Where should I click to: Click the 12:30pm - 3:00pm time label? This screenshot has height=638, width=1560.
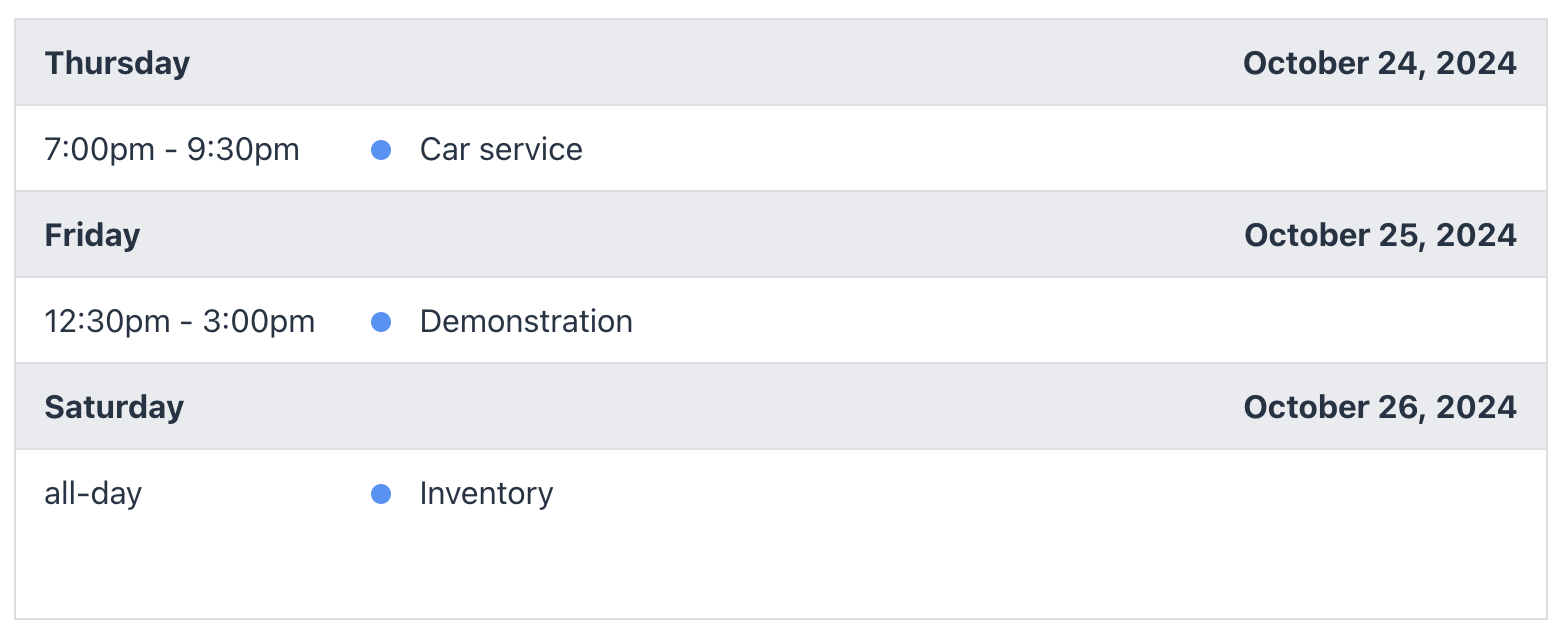click(x=180, y=322)
